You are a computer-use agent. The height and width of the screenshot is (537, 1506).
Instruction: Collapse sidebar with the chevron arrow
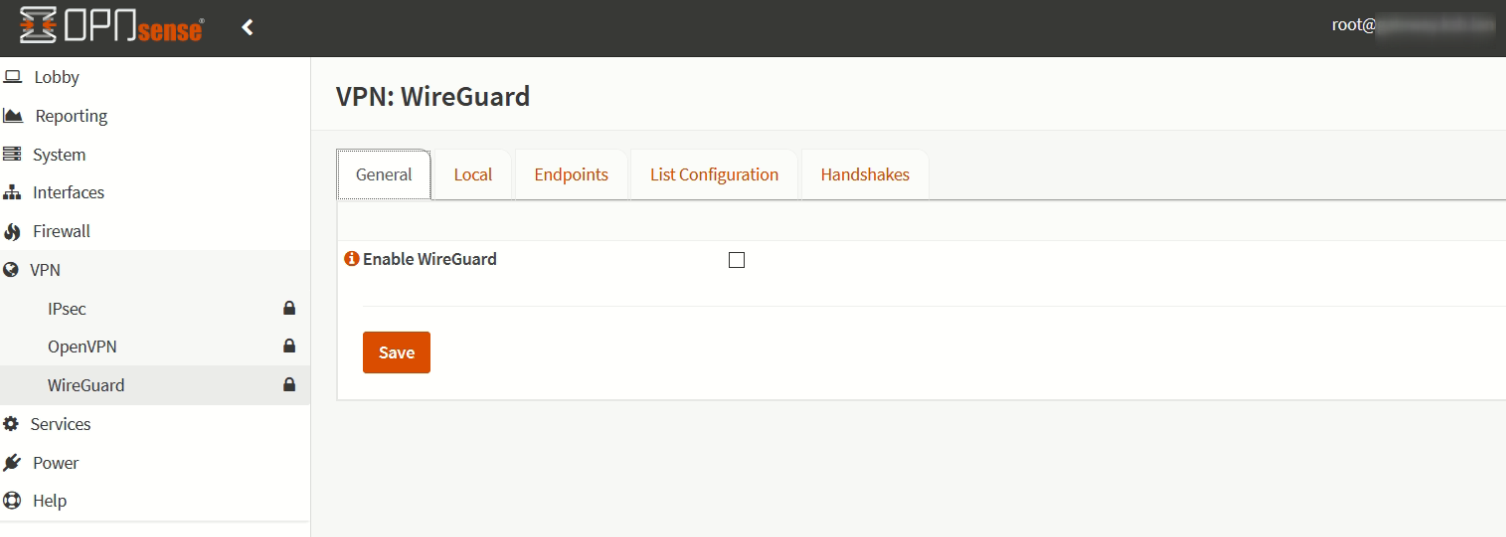coord(248,27)
